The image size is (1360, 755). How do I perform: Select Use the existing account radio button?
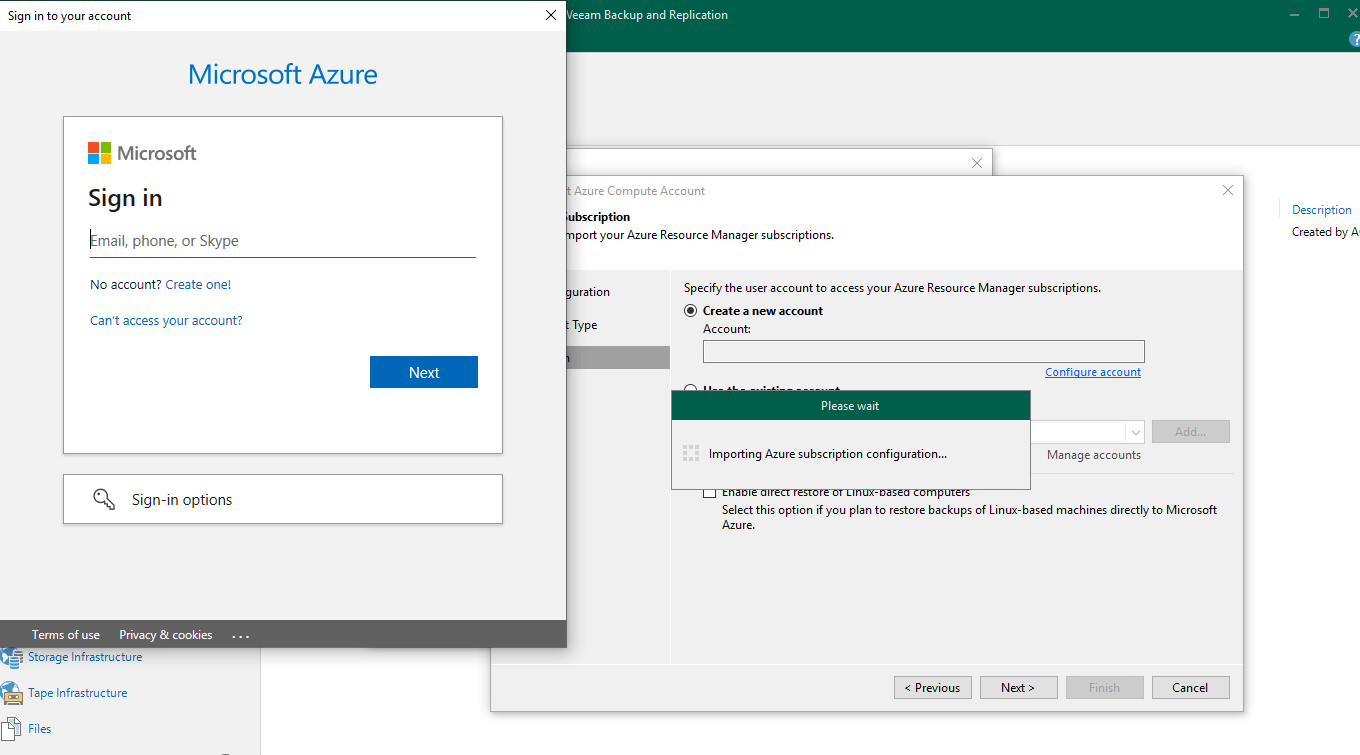click(691, 388)
